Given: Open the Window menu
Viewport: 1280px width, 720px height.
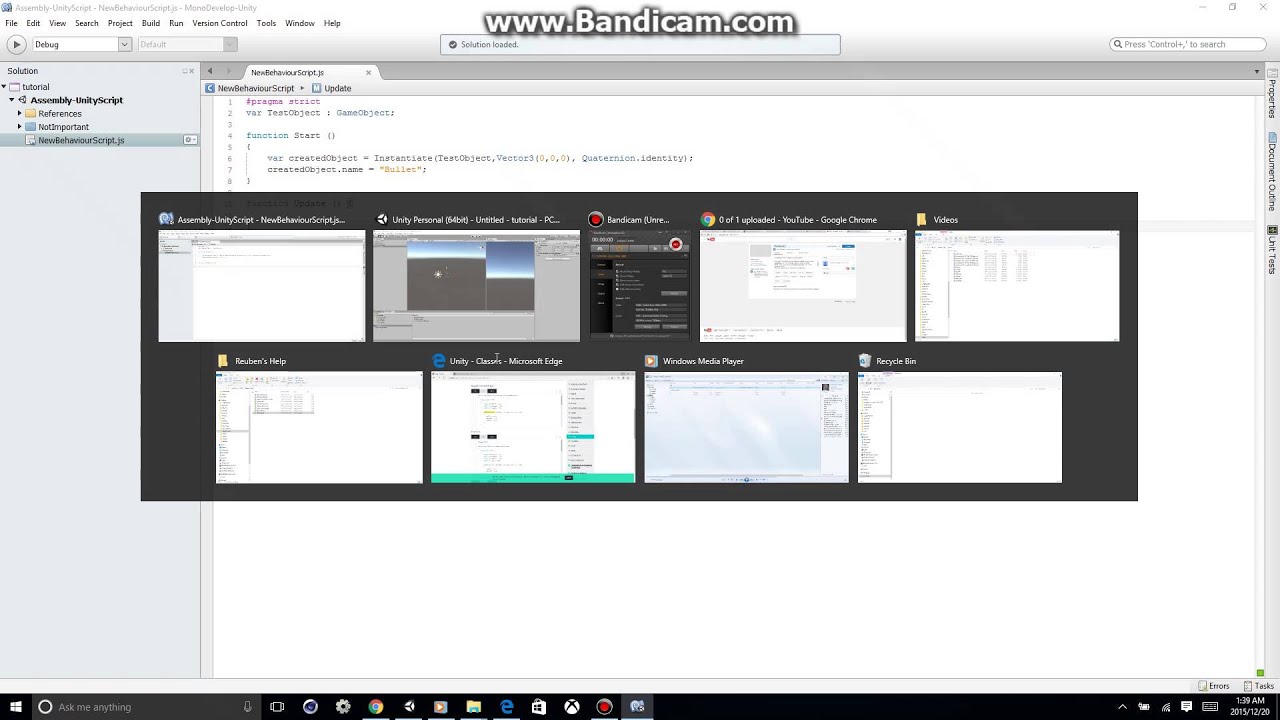Looking at the screenshot, I should point(300,23).
